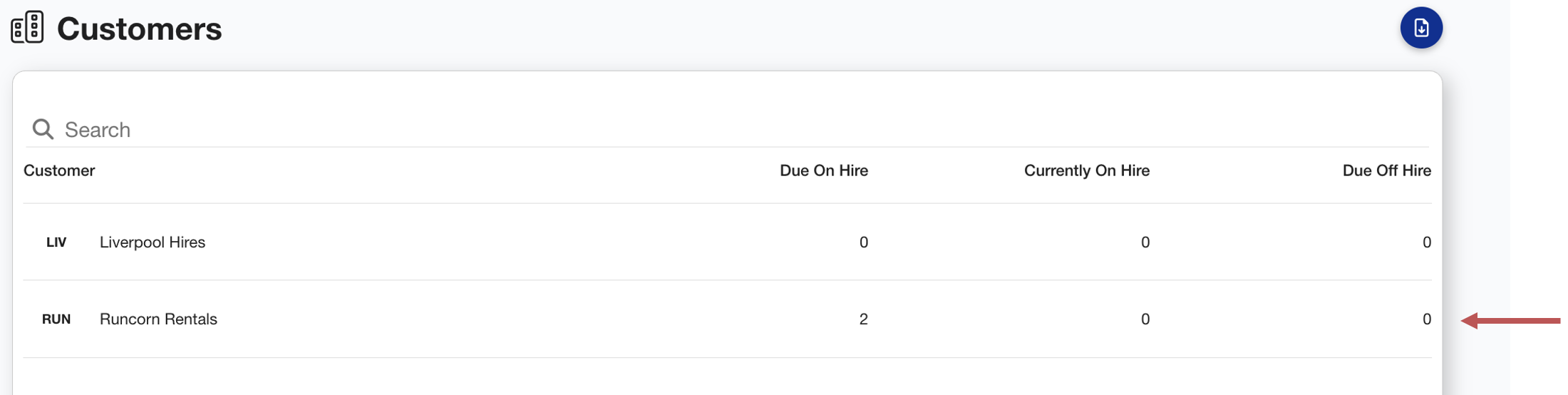Click Liverpool Hires Due Off Hire value
The width and height of the screenshot is (1568, 395).
click(1426, 242)
